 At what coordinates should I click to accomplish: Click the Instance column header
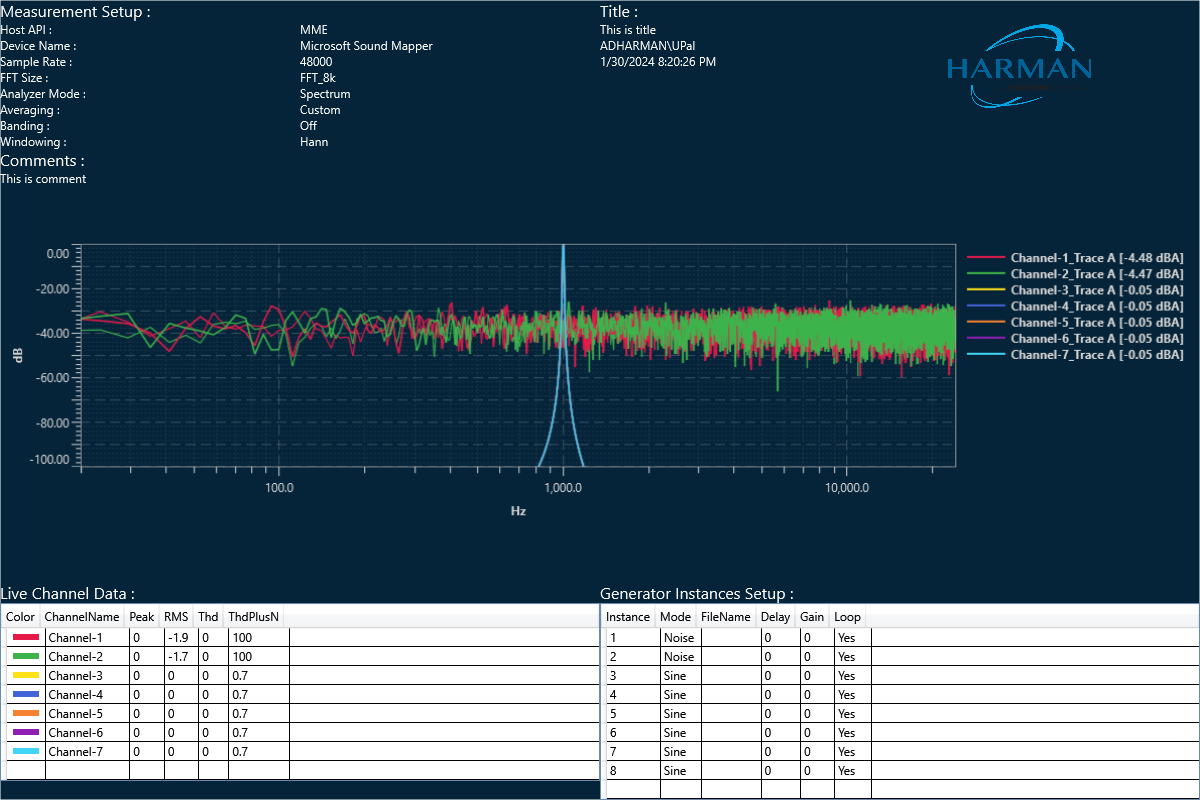tap(628, 617)
